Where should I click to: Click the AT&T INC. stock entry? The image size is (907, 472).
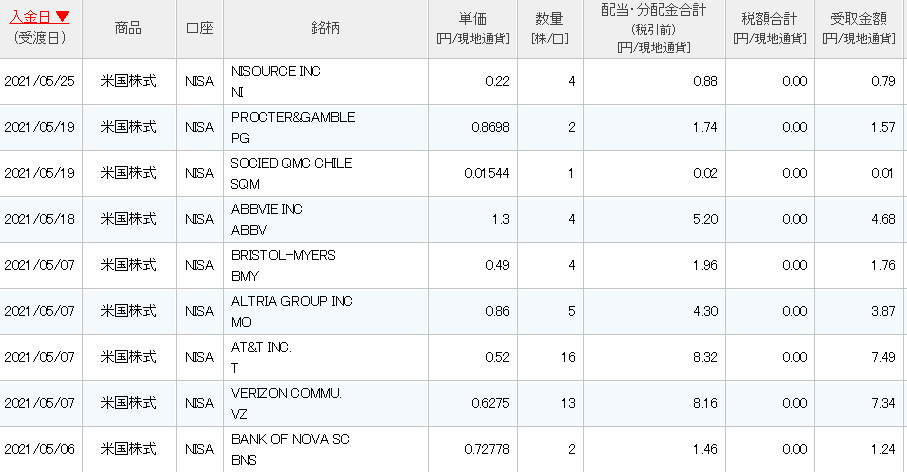(261, 347)
